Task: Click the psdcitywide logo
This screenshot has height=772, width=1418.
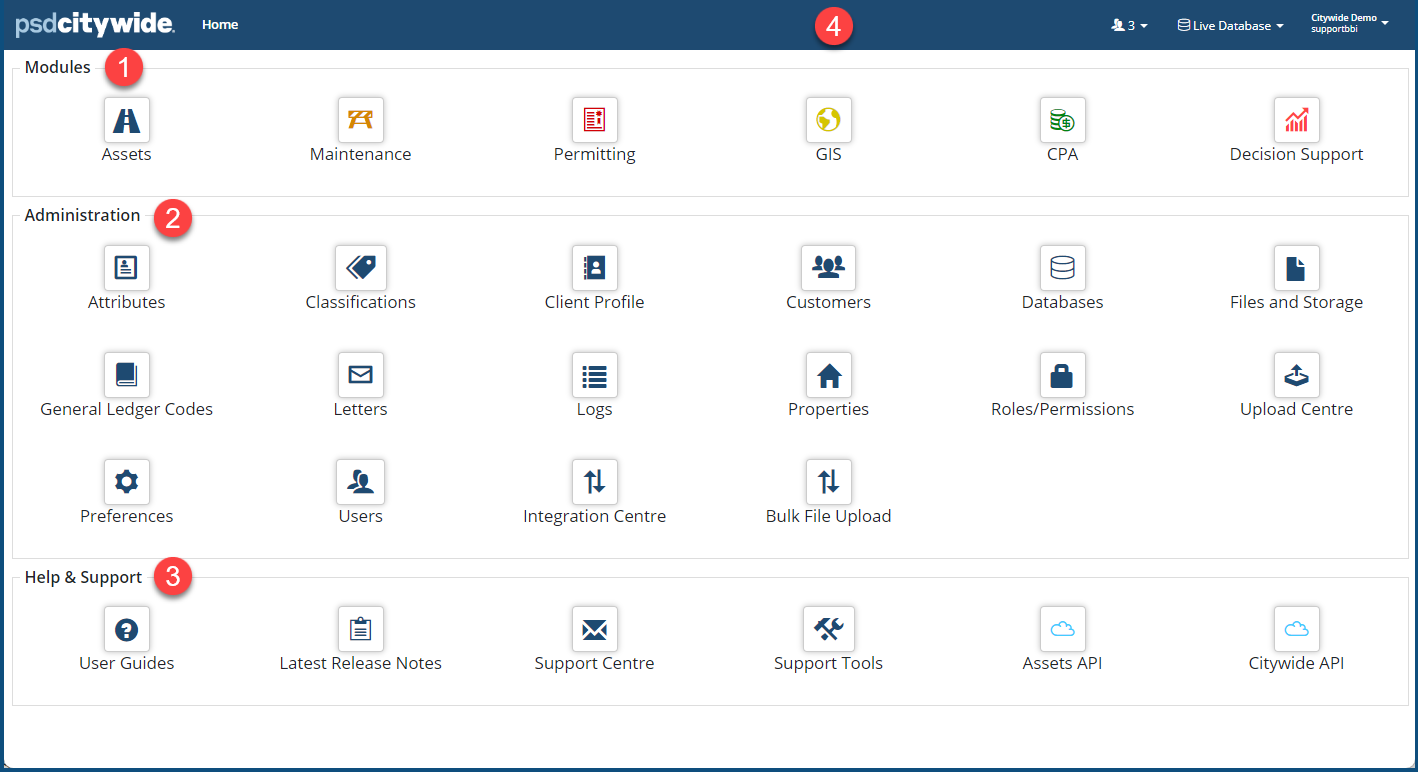Action: coord(95,24)
